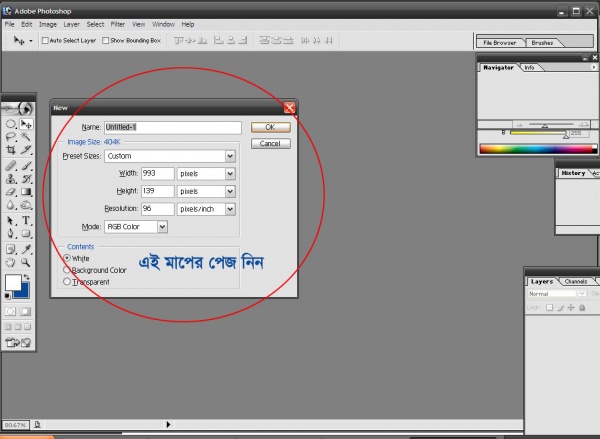Choose the White contents radio button
This screenshot has height=439, width=600.
pyautogui.click(x=67, y=258)
